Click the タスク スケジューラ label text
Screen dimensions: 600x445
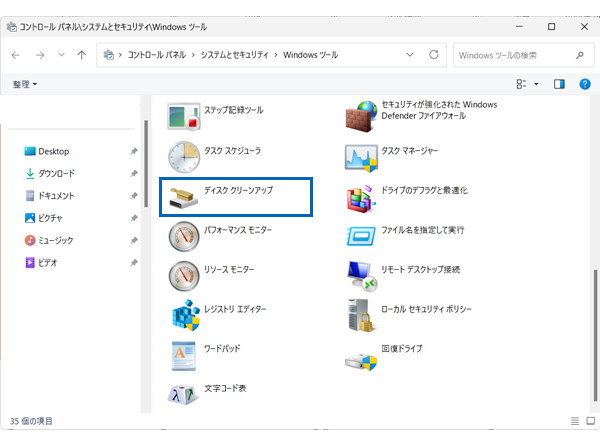point(232,150)
